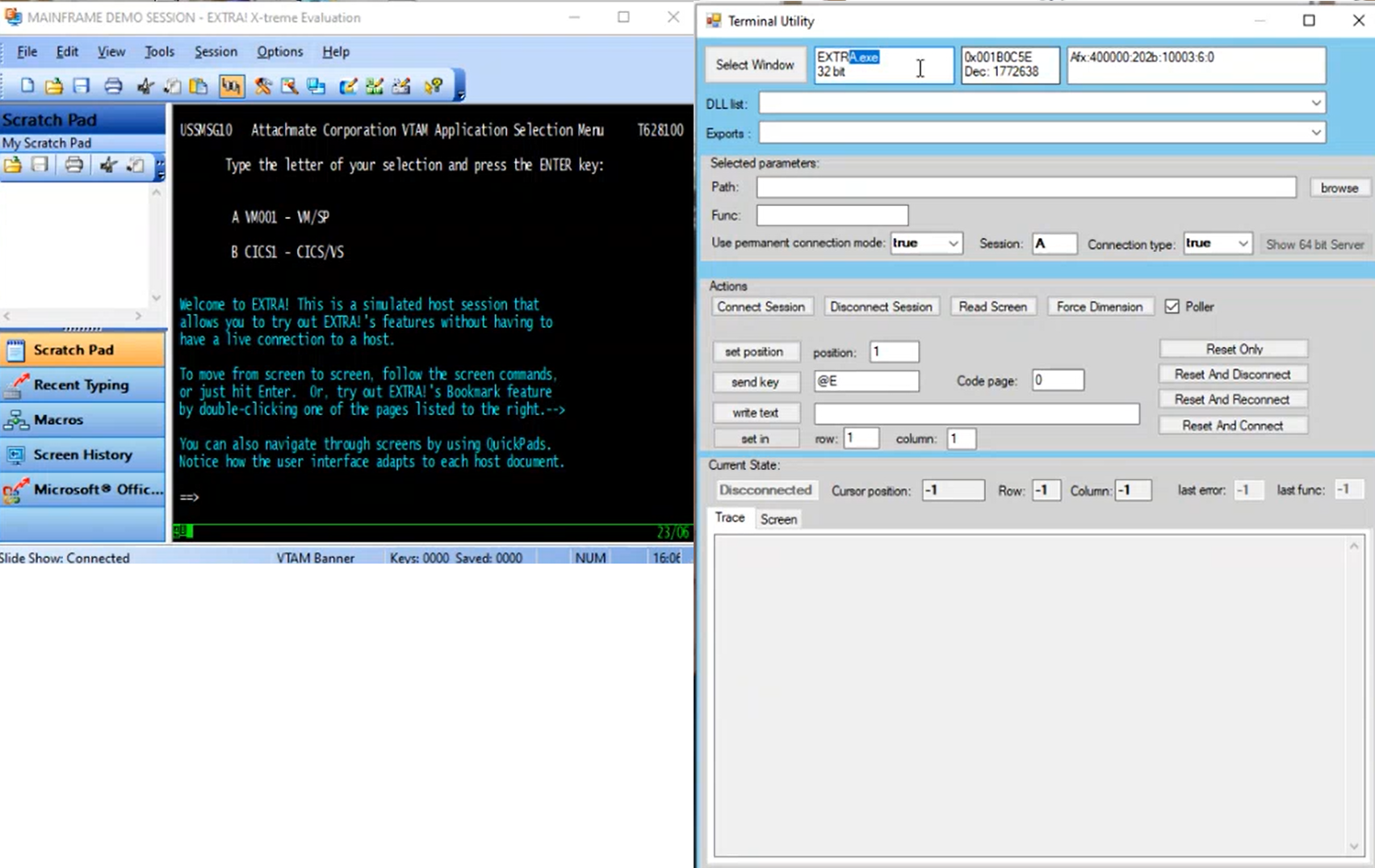Image resolution: width=1375 pixels, height=868 pixels.
Task: Open the Macros sidebar panel
Action: 82,420
